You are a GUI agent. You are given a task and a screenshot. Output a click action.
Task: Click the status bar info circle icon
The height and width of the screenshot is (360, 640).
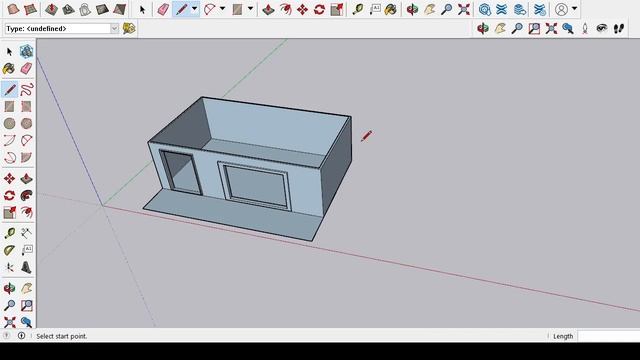click(21, 336)
